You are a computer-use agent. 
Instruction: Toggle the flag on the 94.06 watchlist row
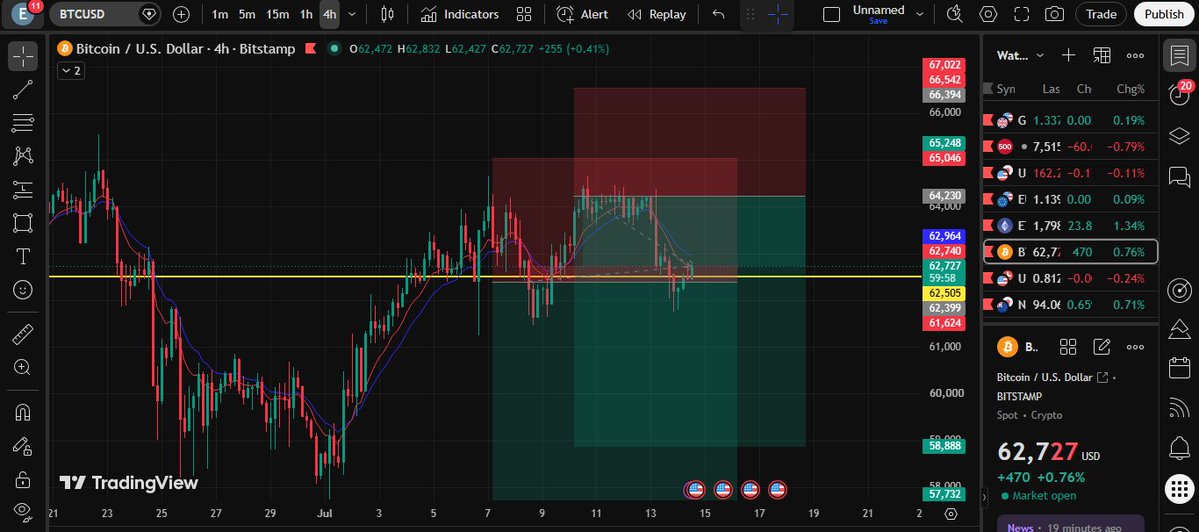[x=990, y=304]
